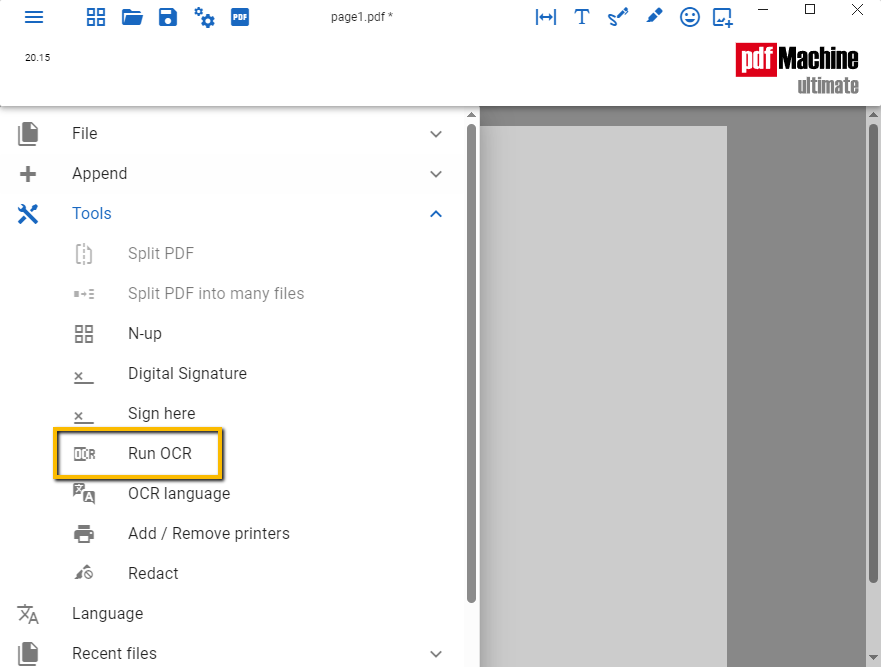Image resolution: width=881 pixels, height=667 pixels.
Task: Select the Text tool icon
Action: [x=582, y=17]
